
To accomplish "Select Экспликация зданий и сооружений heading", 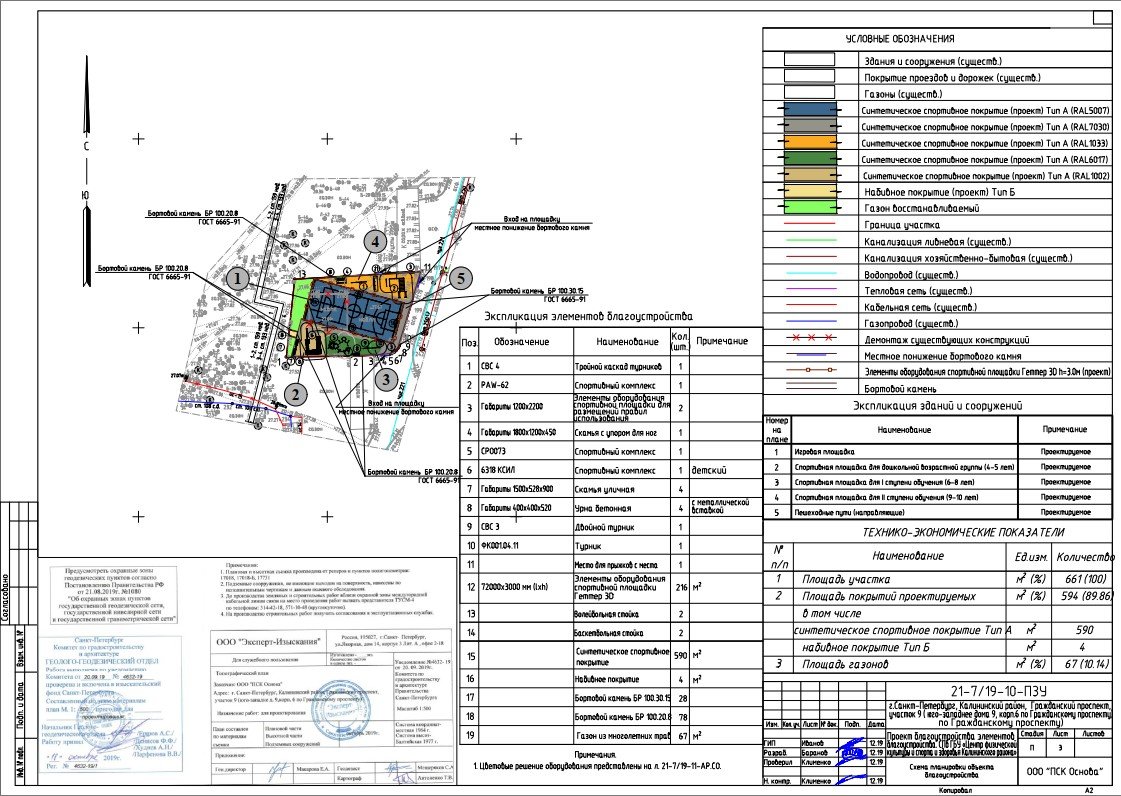I will click(x=937, y=406).
